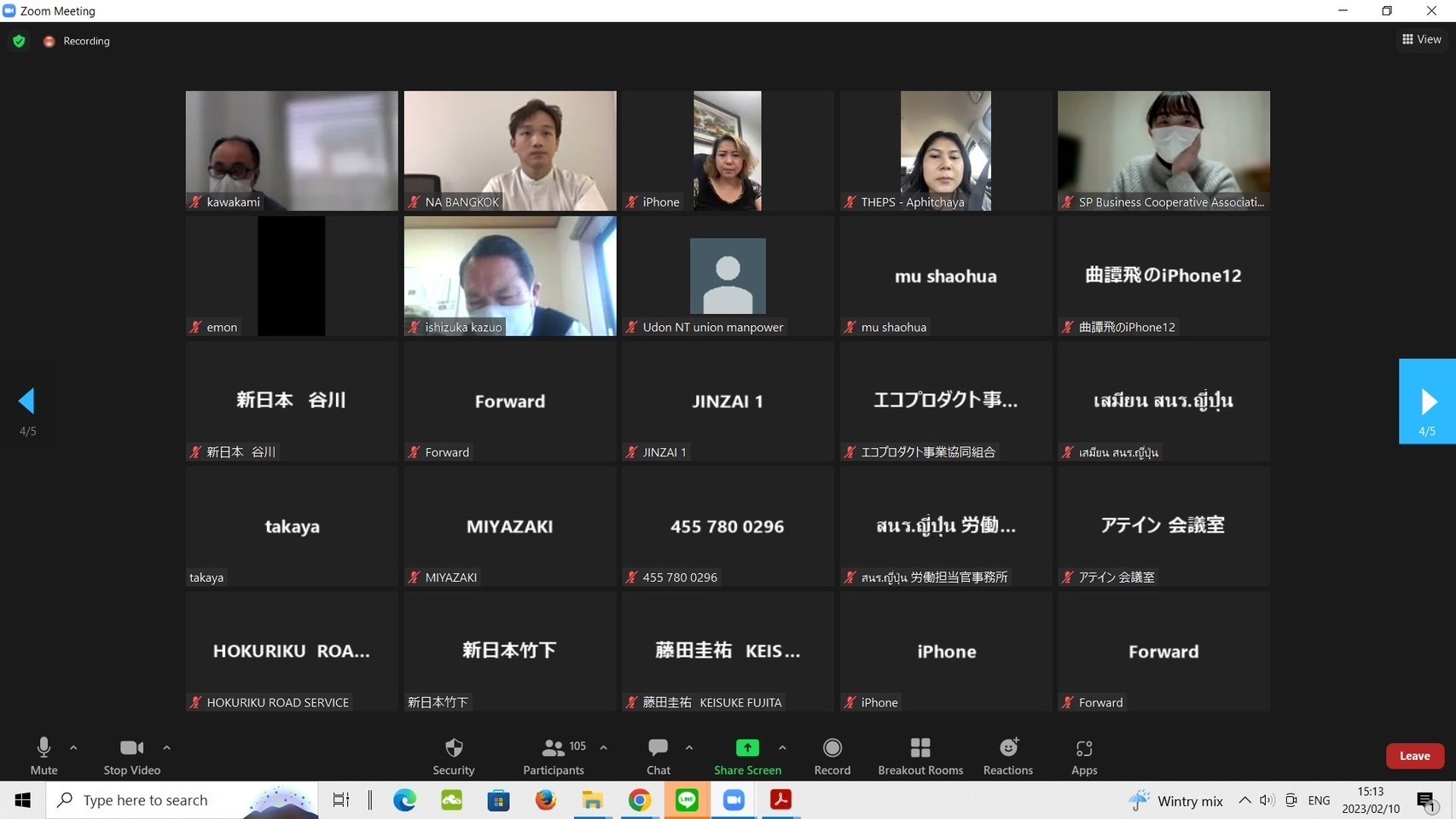Select the HOKURIKU ROAD SERVICE tile
The width and height of the screenshot is (1456, 819).
point(292,651)
